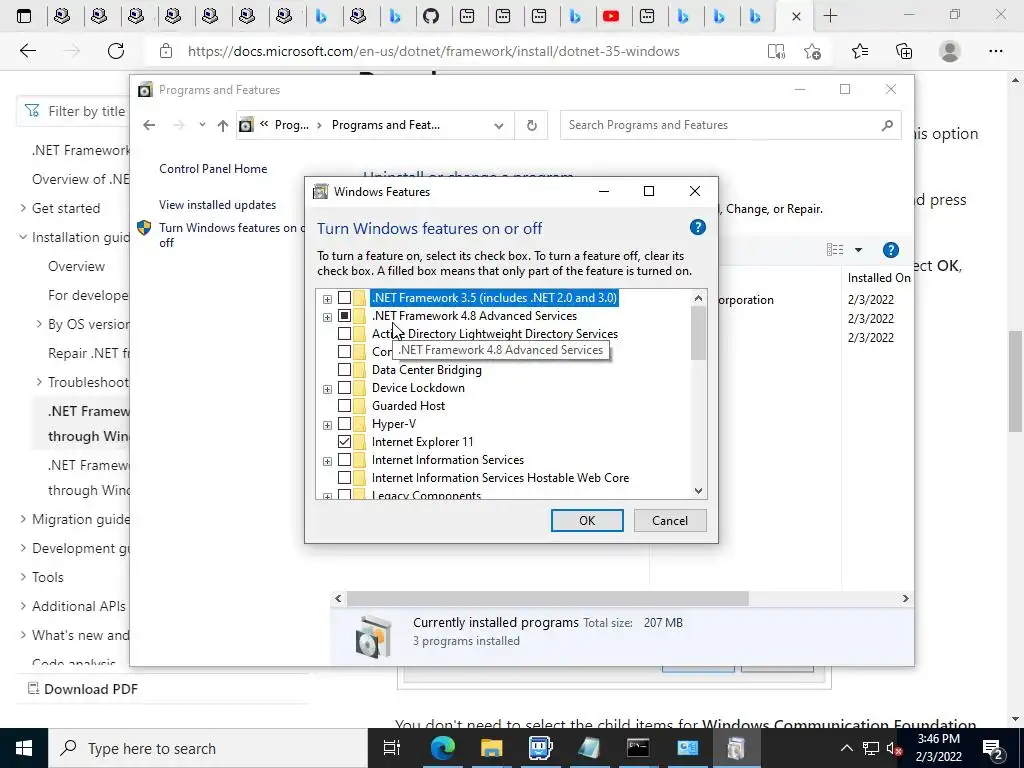
Task: Open Control Panel Home link
Action: pos(213,168)
